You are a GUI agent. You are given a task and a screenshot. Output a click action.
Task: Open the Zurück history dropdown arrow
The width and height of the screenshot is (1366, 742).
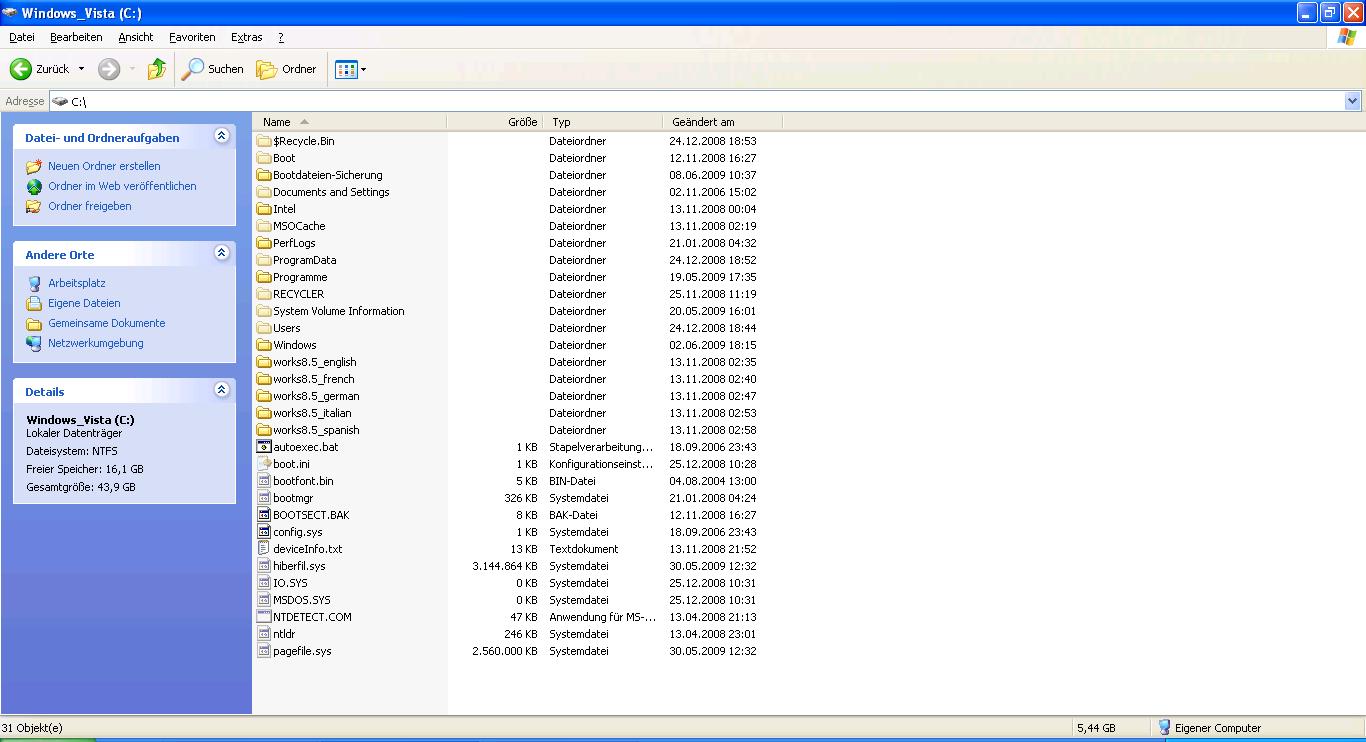81,69
